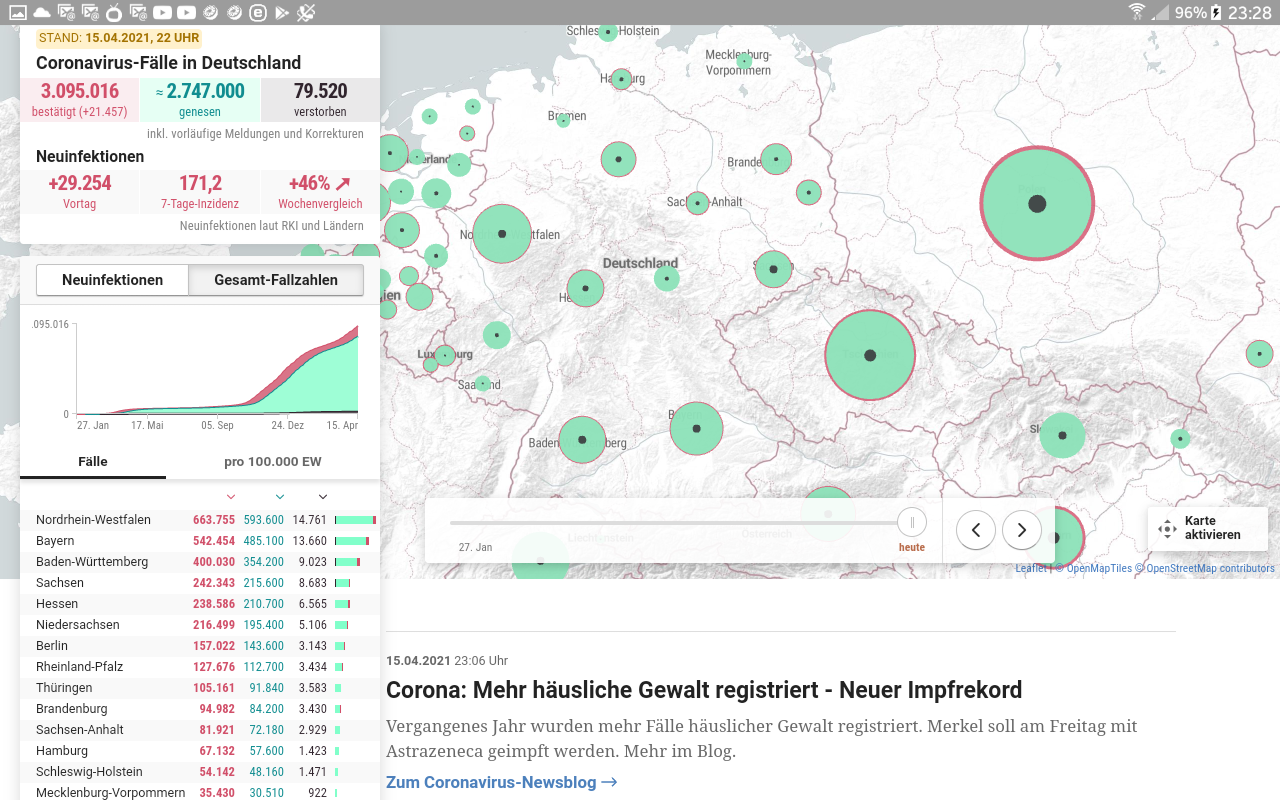The image size is (1280, 800).
Task: Click the +46% Wochenvergleich value
Action: coord(320,183)
